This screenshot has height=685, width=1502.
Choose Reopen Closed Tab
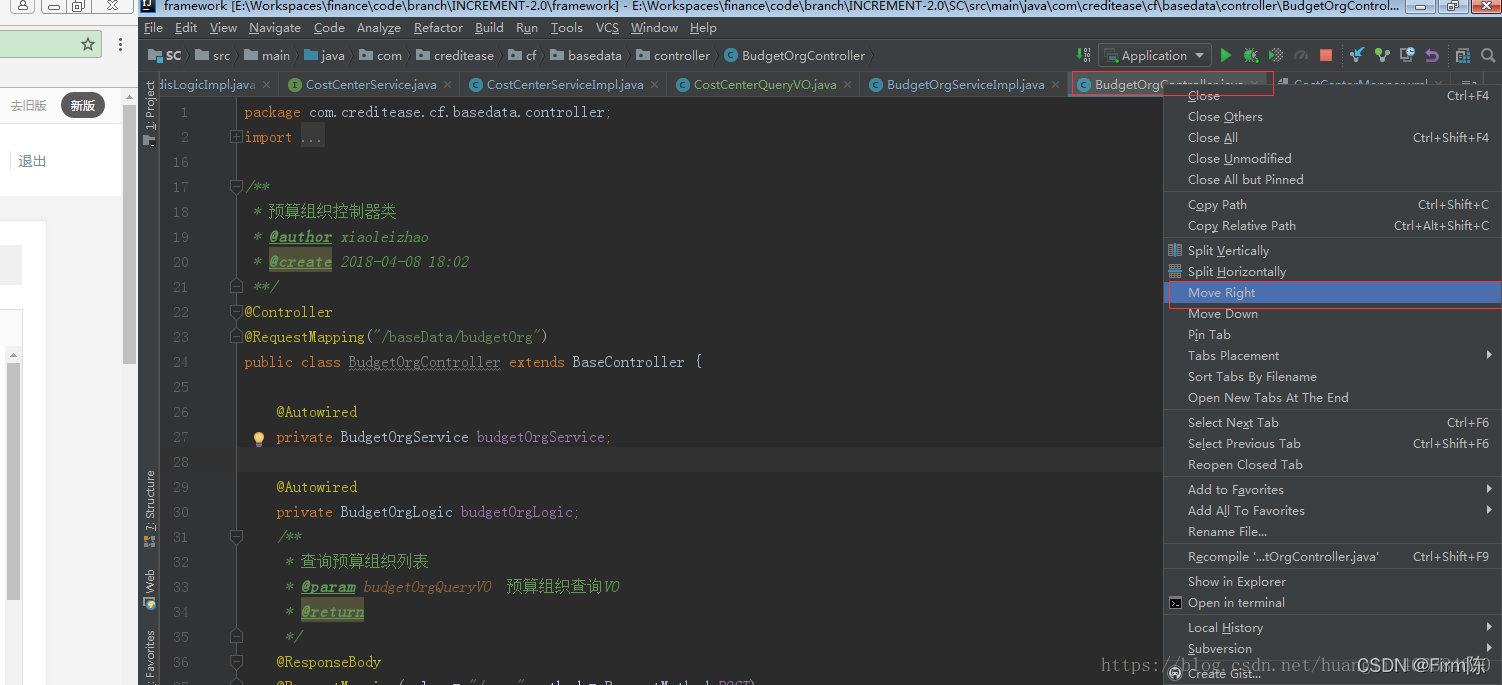point(1332,465)
